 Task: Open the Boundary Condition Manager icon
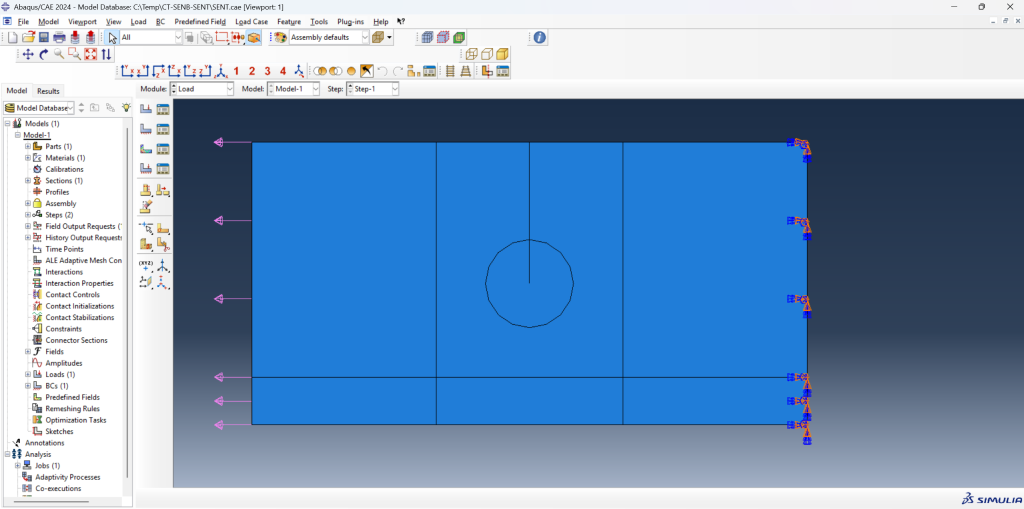[163, 129]
